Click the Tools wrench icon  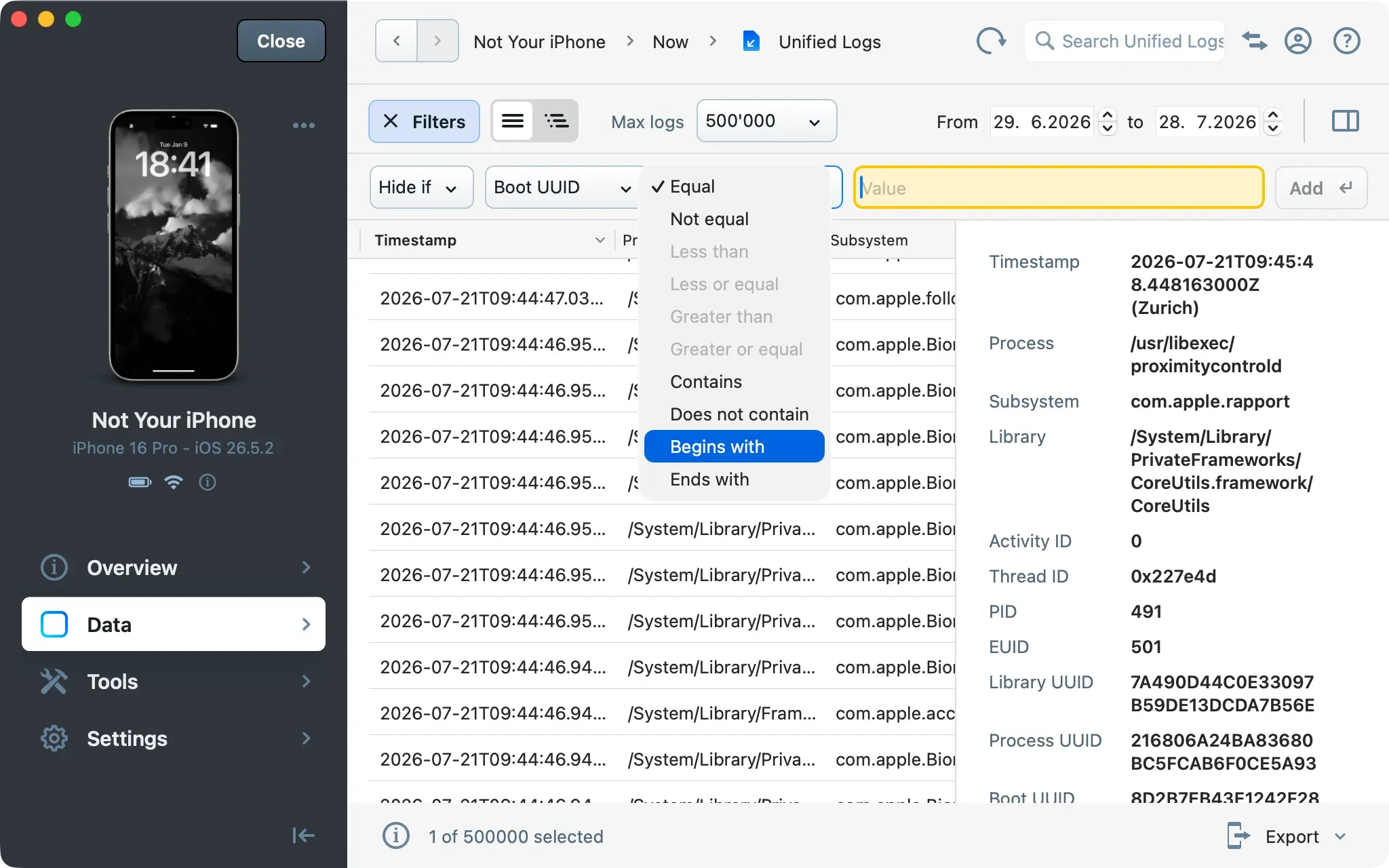click(54, 682)
